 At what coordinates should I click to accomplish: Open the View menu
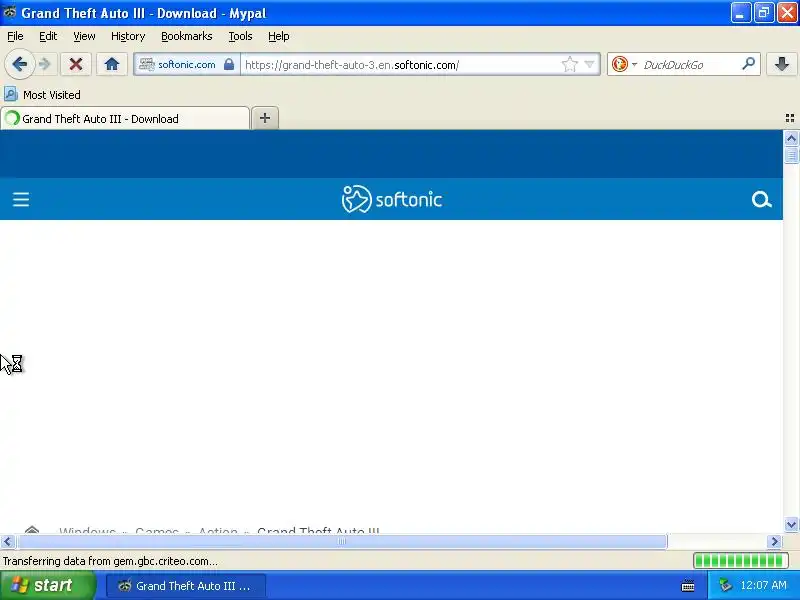pyautogui.click(x=84, y=36)
